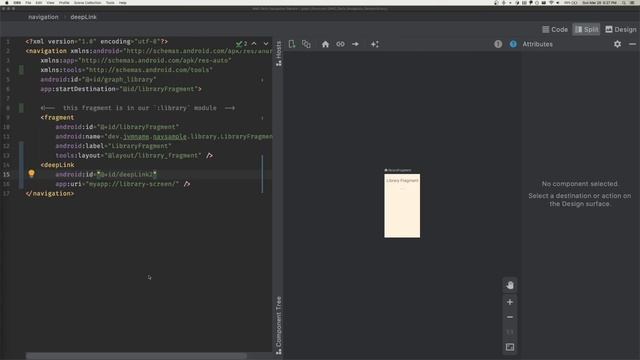Open the Tools menu in menu bar
This screenshot has height=360, width=640.
click(x=110, y=2)
